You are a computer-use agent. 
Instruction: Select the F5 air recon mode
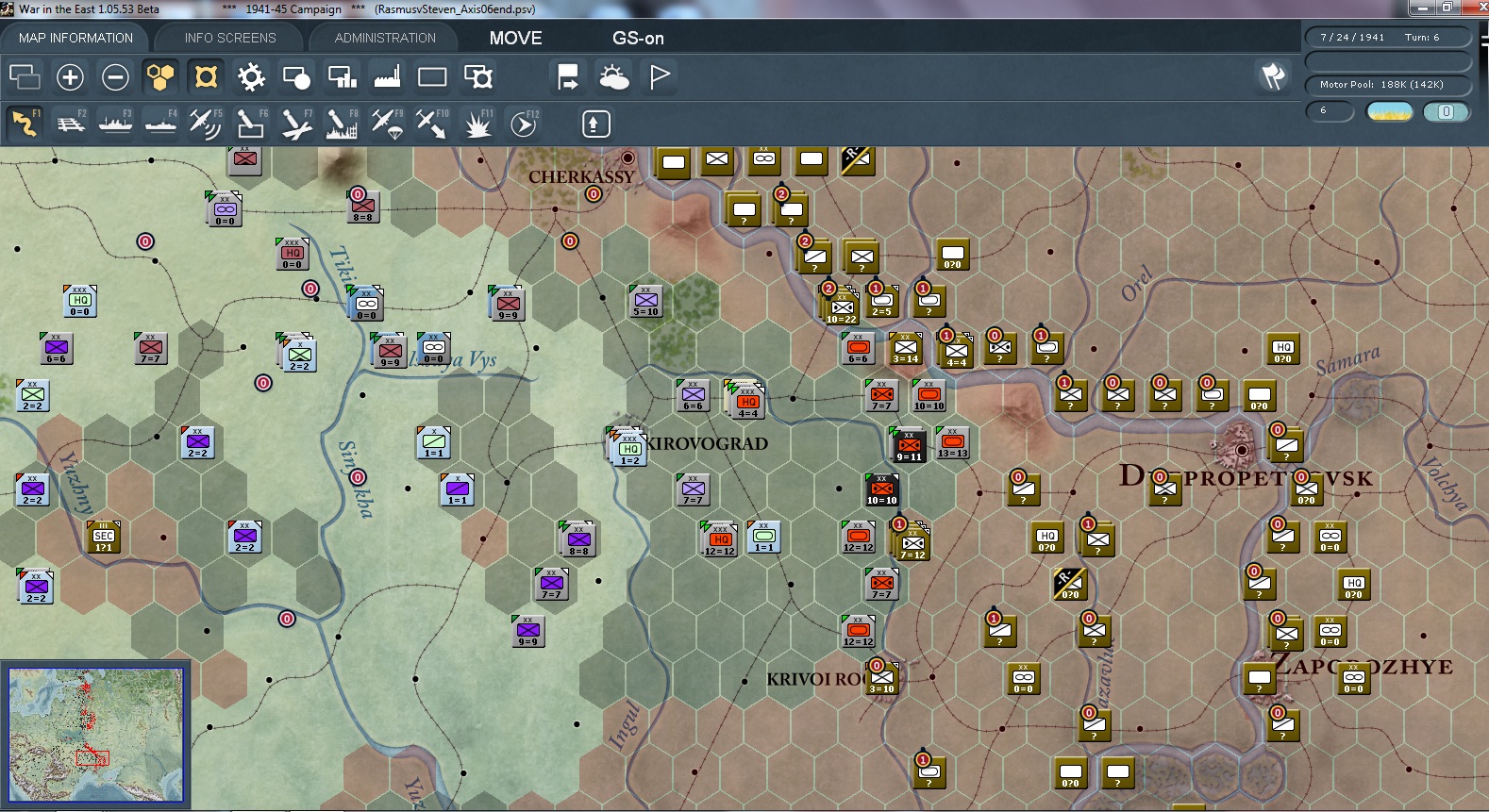pyautogui.click(x=206, y=124)
